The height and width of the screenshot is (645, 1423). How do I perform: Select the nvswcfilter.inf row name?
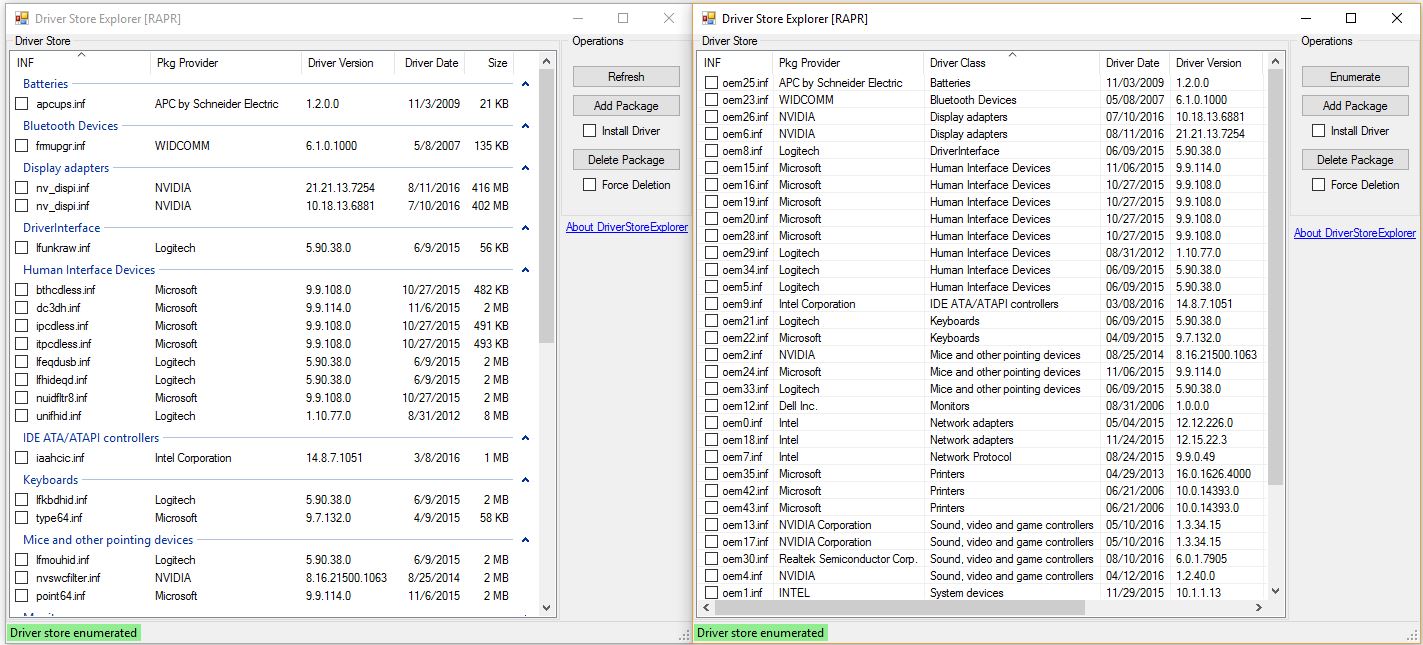pyautogui.click(x=68, y=578)
